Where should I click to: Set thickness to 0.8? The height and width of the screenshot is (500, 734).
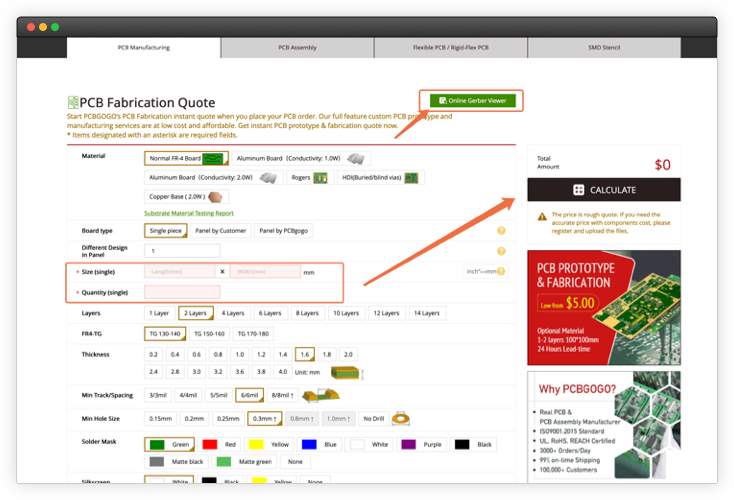[218, 354]
